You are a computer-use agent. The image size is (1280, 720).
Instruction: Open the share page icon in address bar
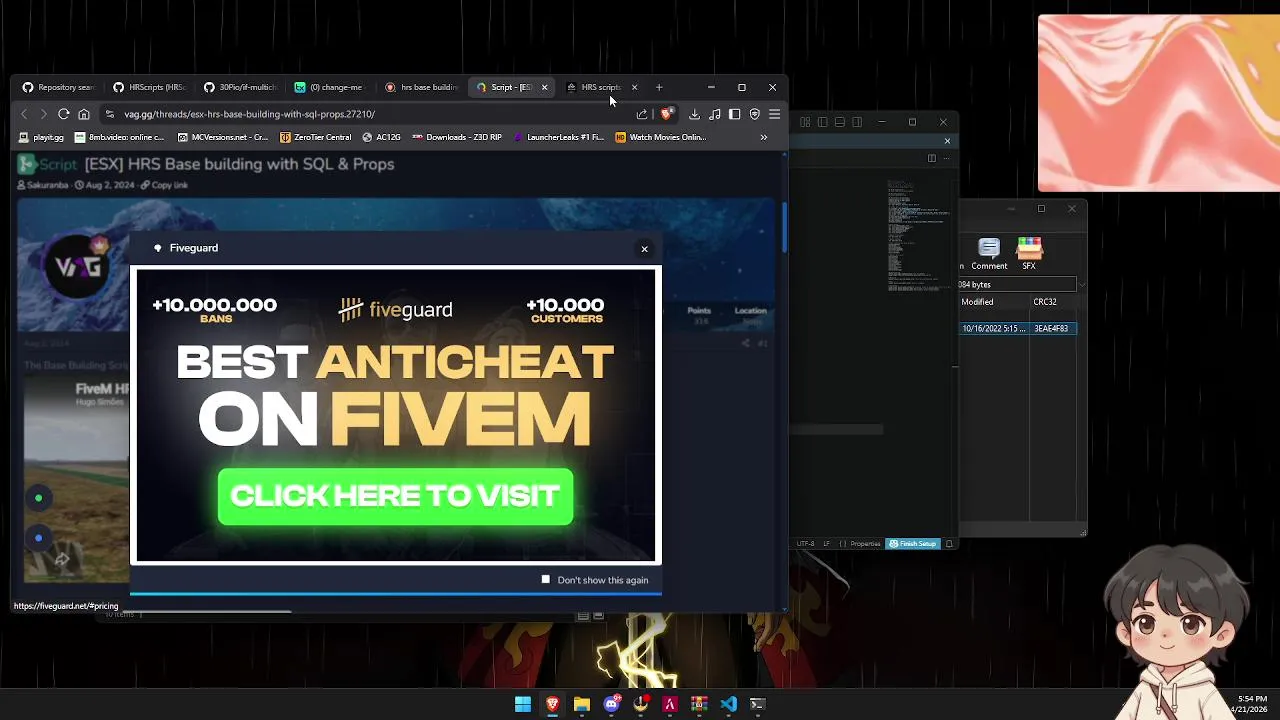click(x=642, y=114)
